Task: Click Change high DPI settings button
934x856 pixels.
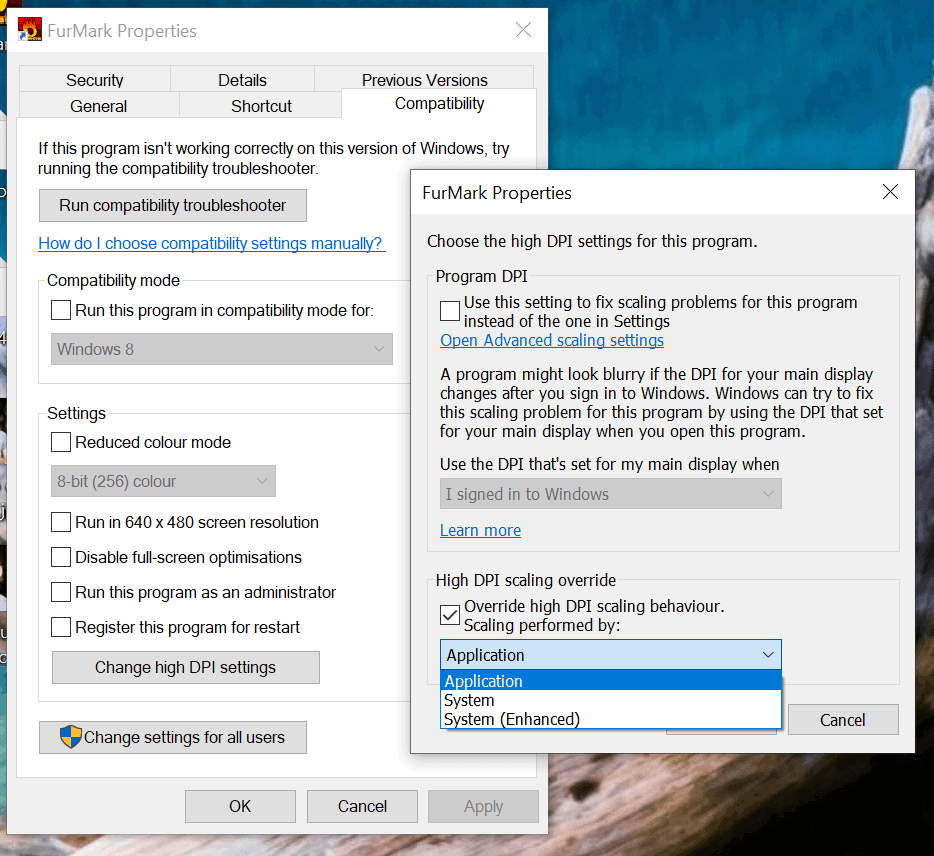Action: pos(186,667)
